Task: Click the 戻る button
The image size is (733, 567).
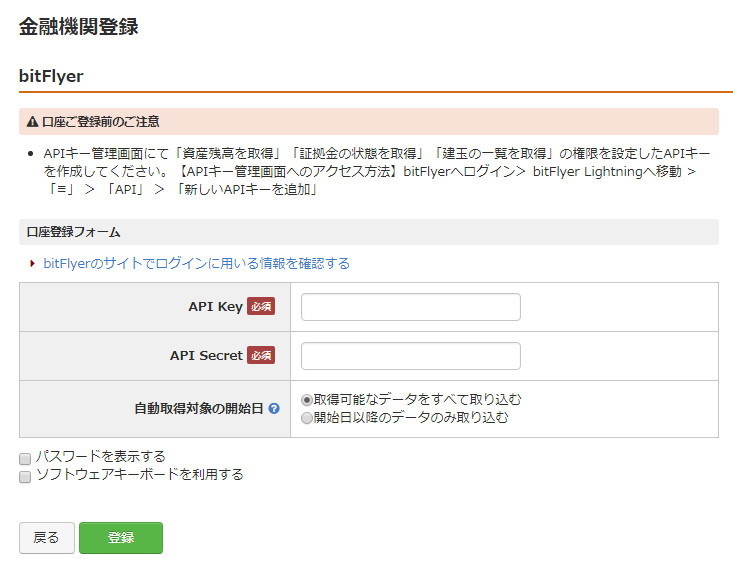Action: [47, 538]
